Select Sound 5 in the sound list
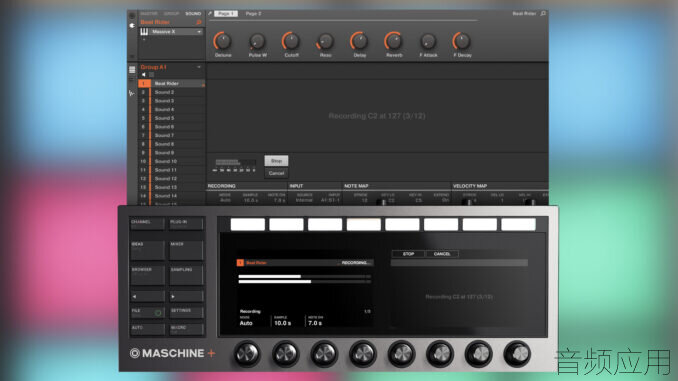The width and height of the screenshot is (678, 381). click(x=172, y=118)
